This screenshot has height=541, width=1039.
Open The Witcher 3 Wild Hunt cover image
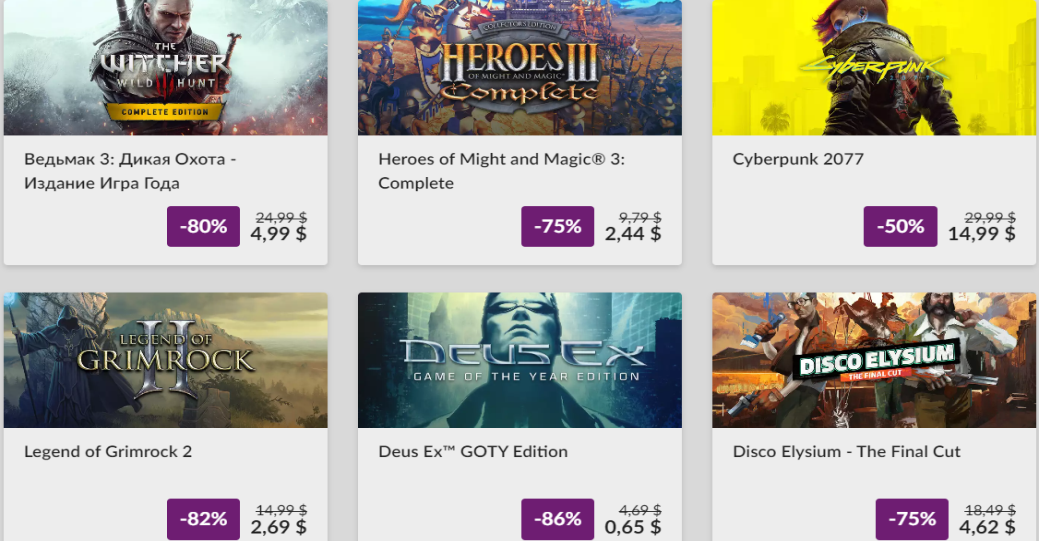pos(166,68)
